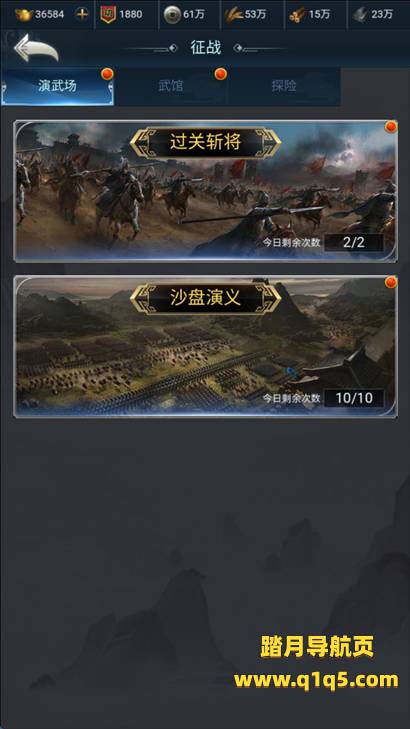Tap the cavalry battle scene image

point(205,192)
